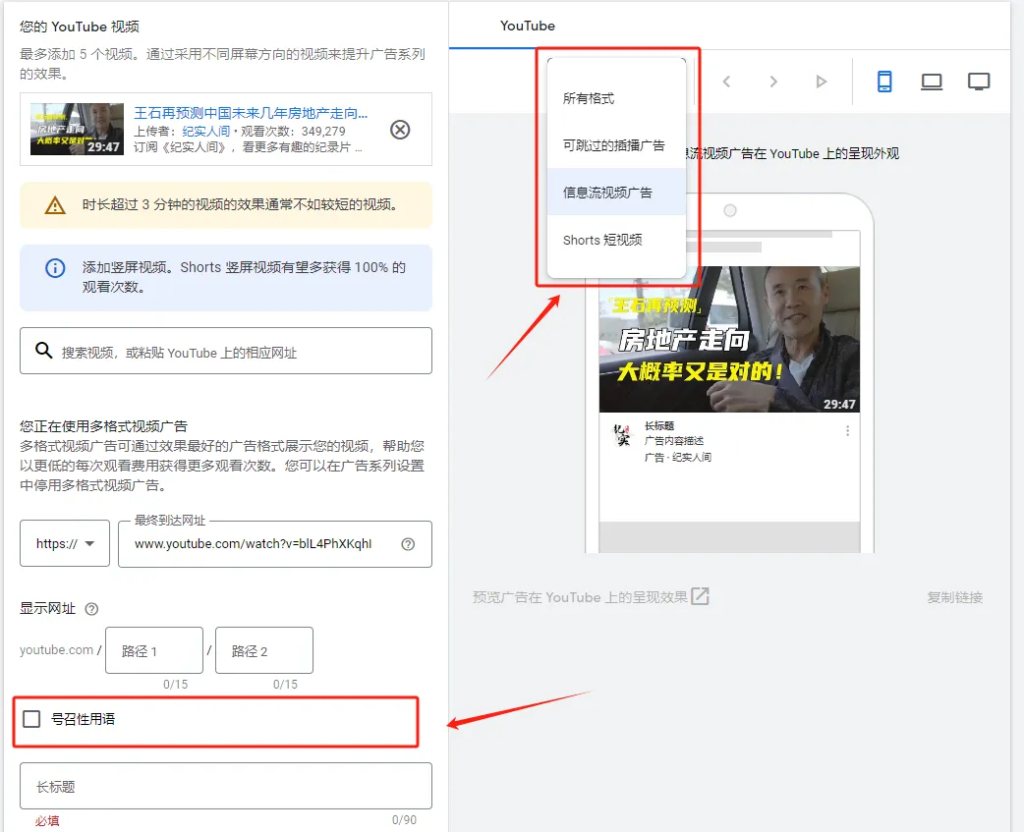Play the ad preview slideshow
The image size is (1024, 832).
click(822, 82)
